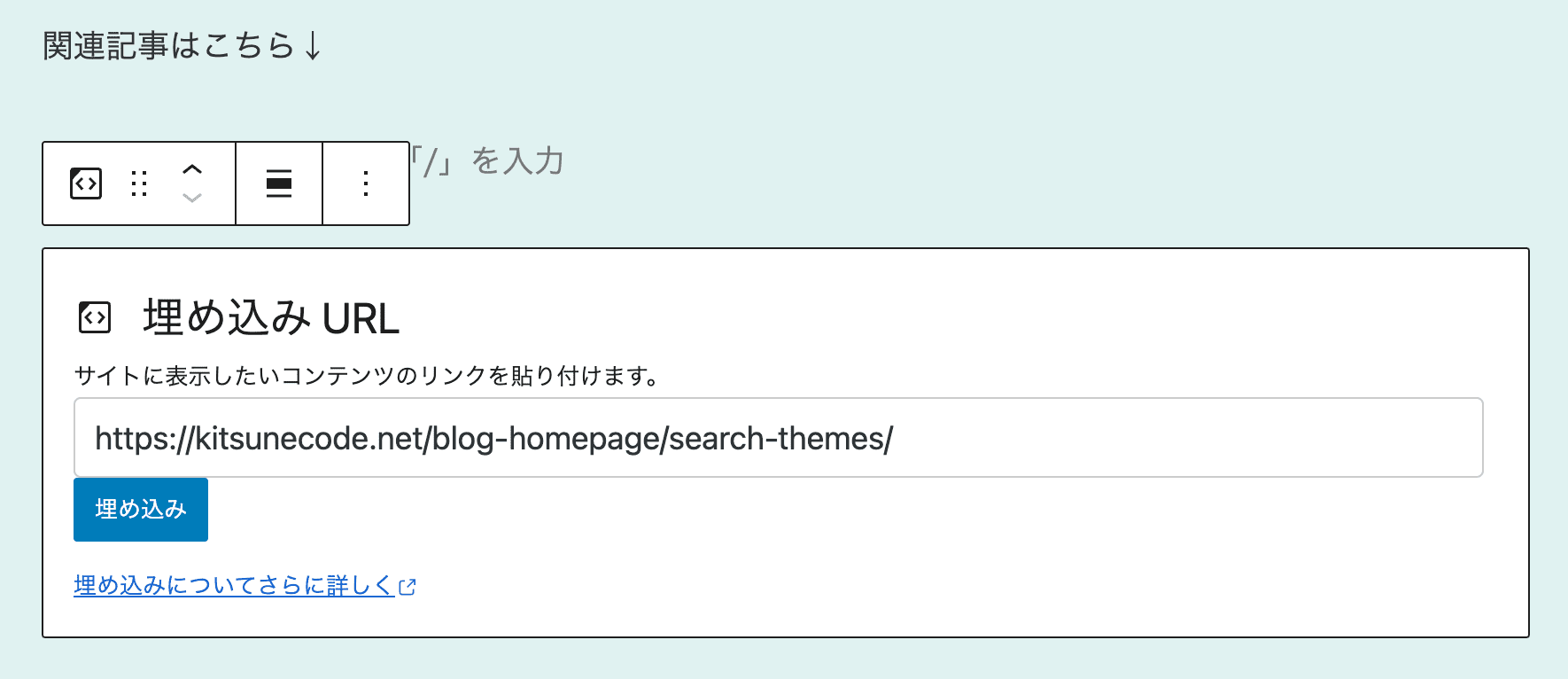Screen dimensions: 1568x679
Task: Select the kebab menu for more block settings
Action: [365, 183]
